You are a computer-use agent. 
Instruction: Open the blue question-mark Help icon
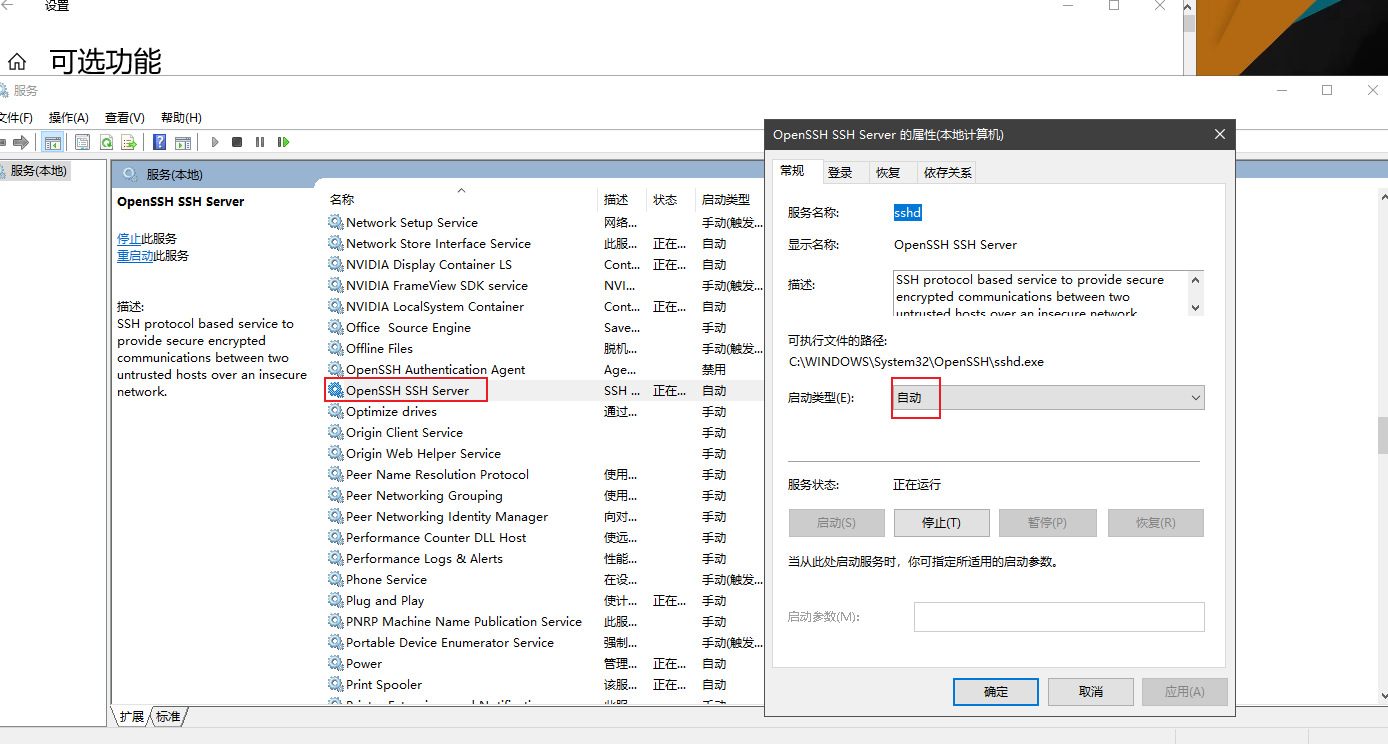pyautogui.click(x=160, y=142)
